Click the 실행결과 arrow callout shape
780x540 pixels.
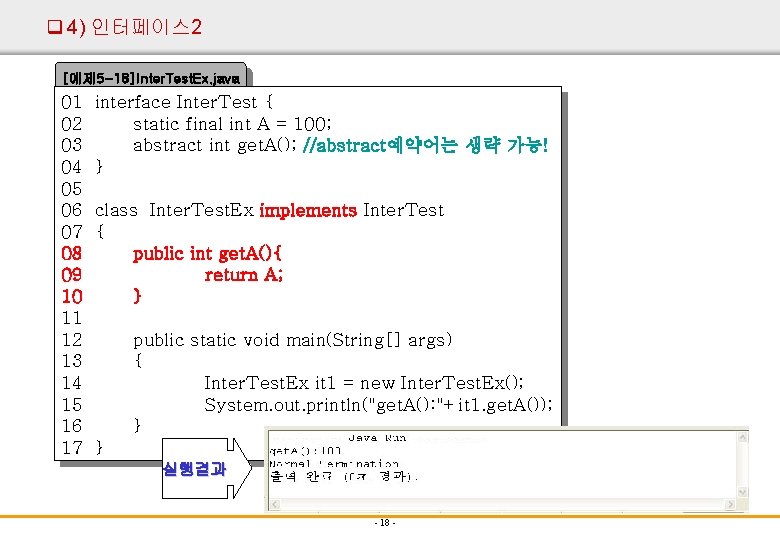pos(206,468)
